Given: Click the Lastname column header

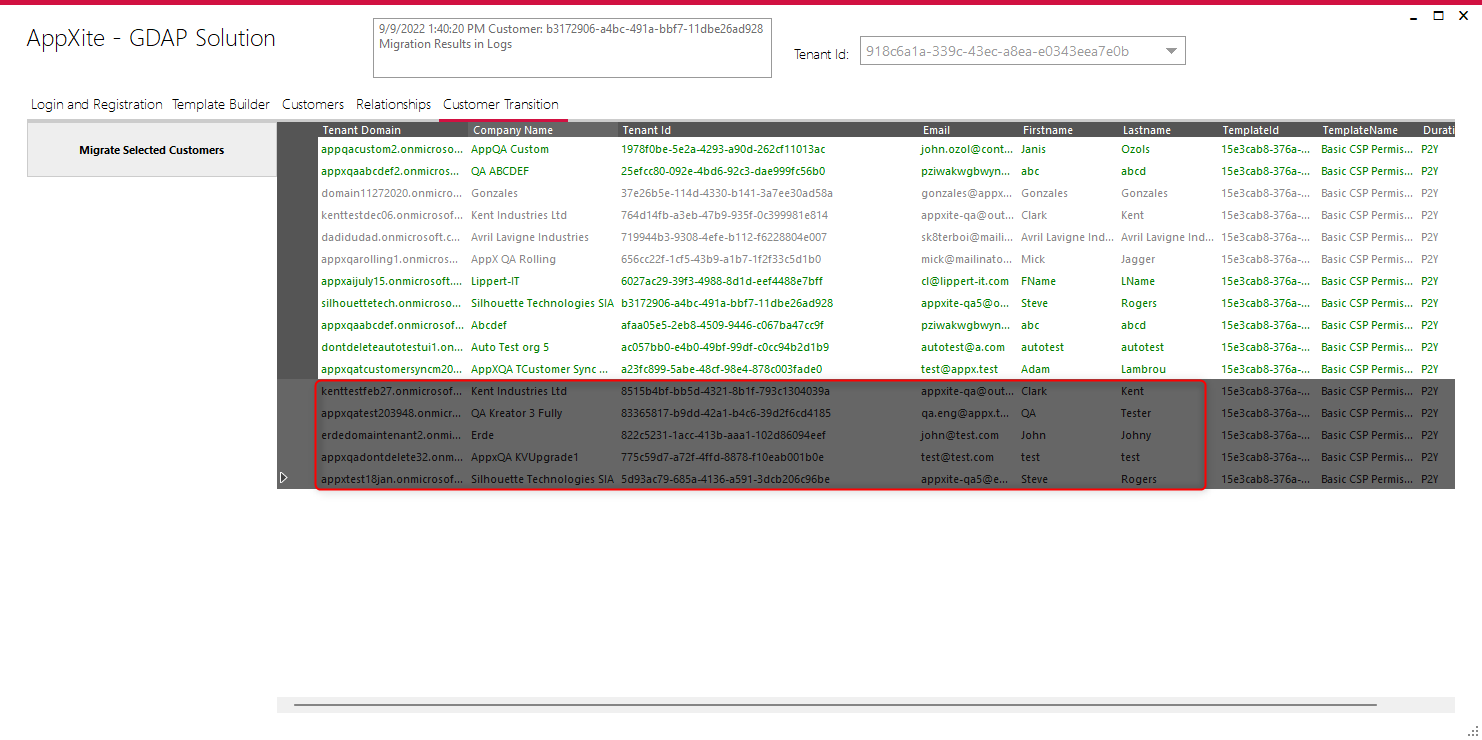Looking at the screenshot, I should pos(1168,130).
